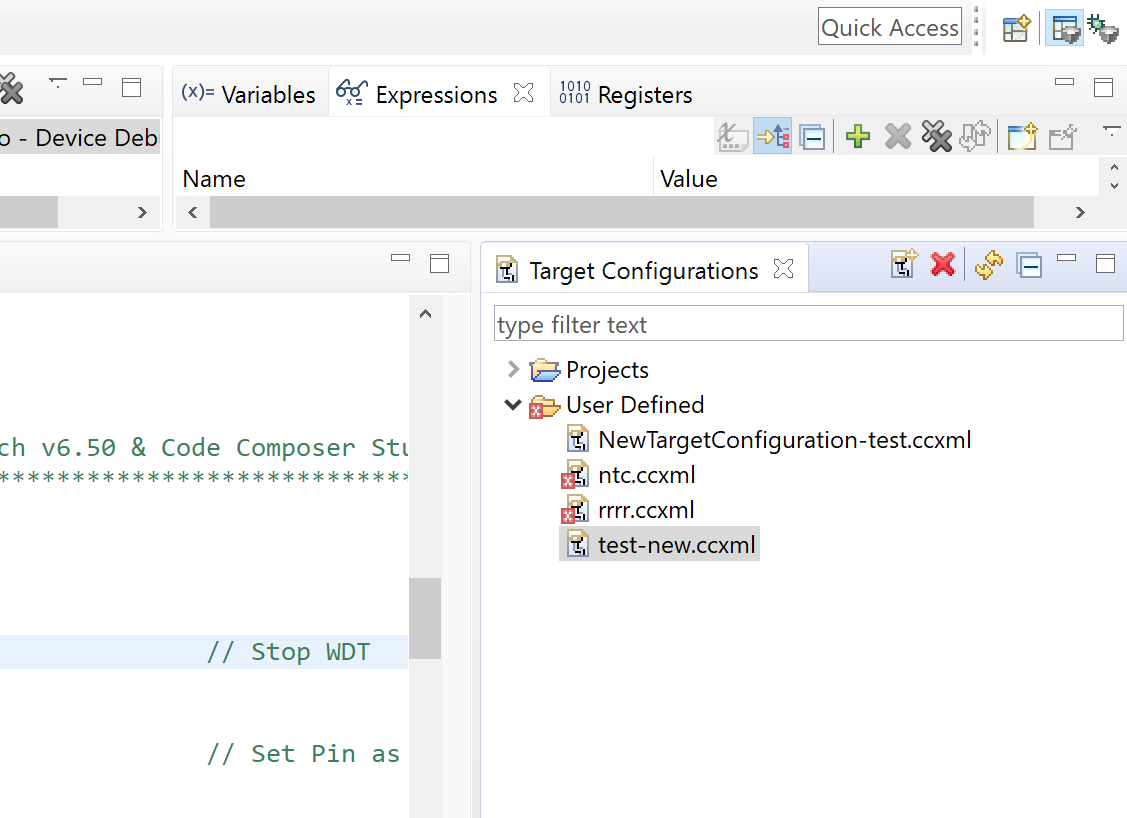This screenshot has height=818, width=1127.
Task: Click the Expressions horizontal scrollbar
Action: click(x=620, y=212)
